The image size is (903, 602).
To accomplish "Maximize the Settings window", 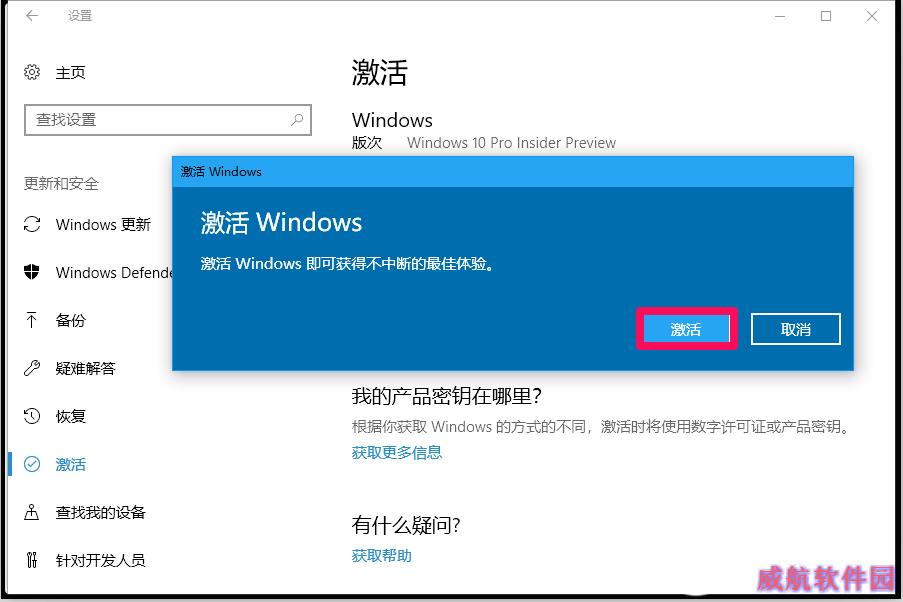I will click(826, 16).
